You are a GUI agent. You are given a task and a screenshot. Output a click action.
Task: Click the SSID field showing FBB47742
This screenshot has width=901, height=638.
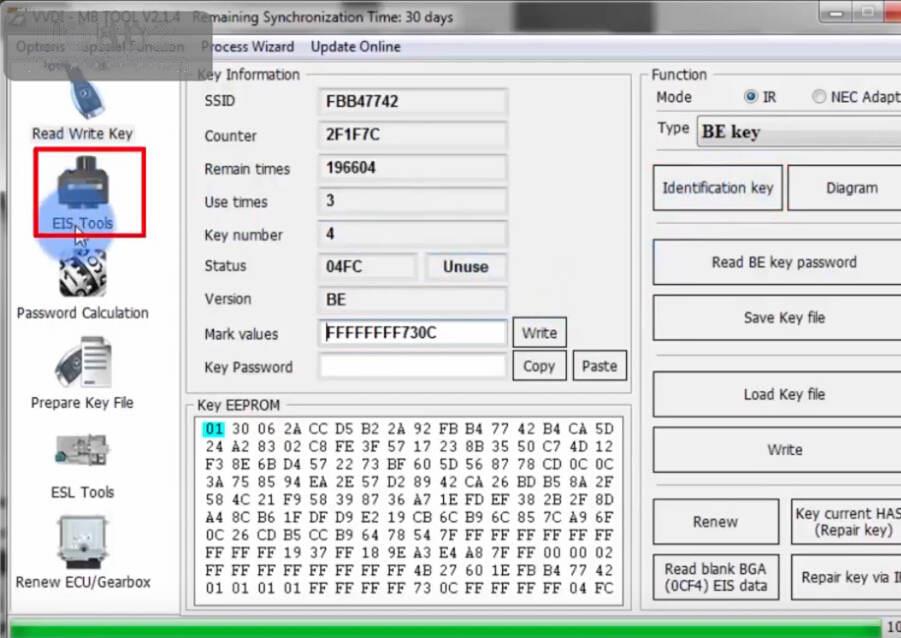pyautogui.click(x=413, y=102)
